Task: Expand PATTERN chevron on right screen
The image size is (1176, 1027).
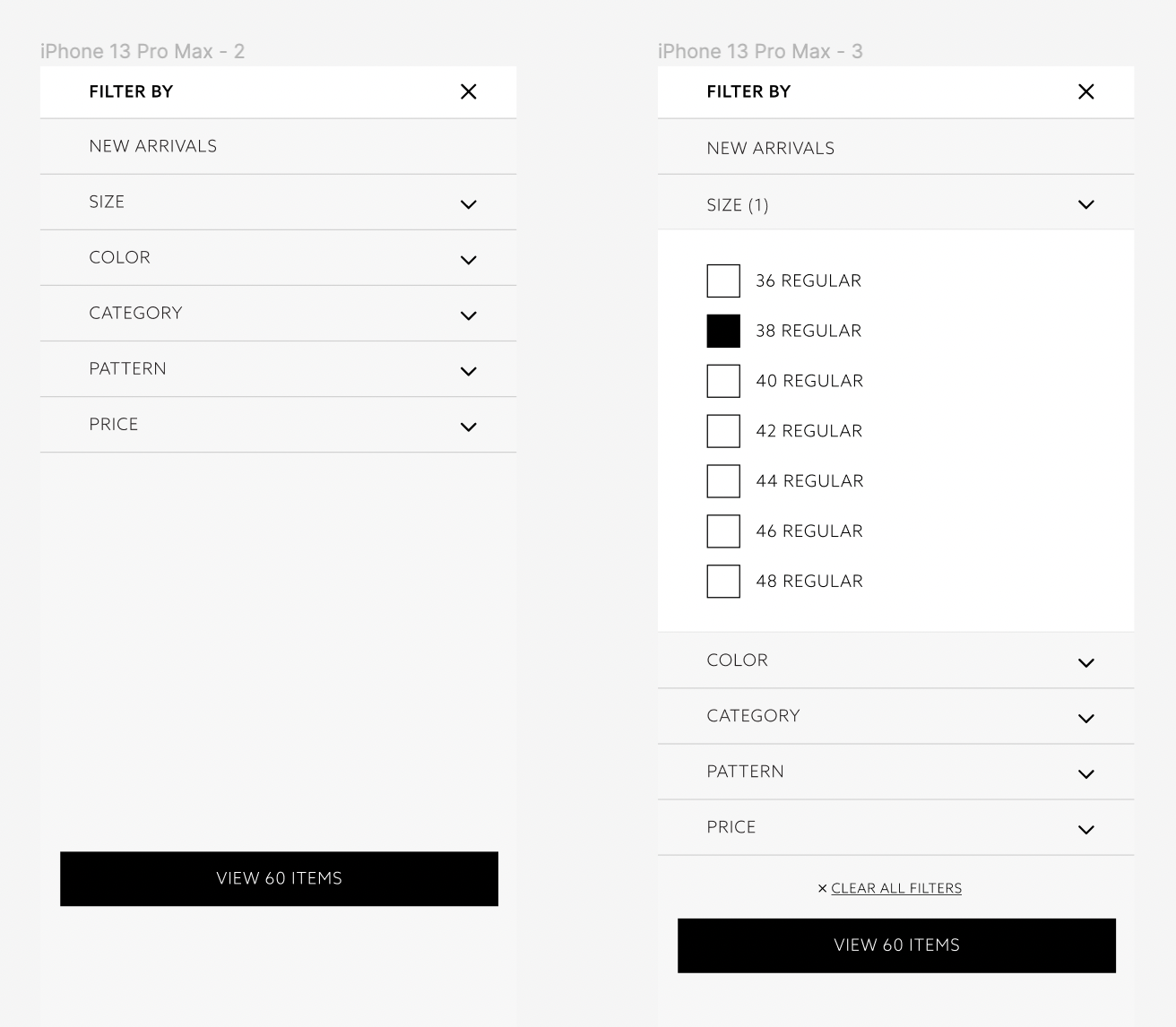Action: [x=1085, y=774]
